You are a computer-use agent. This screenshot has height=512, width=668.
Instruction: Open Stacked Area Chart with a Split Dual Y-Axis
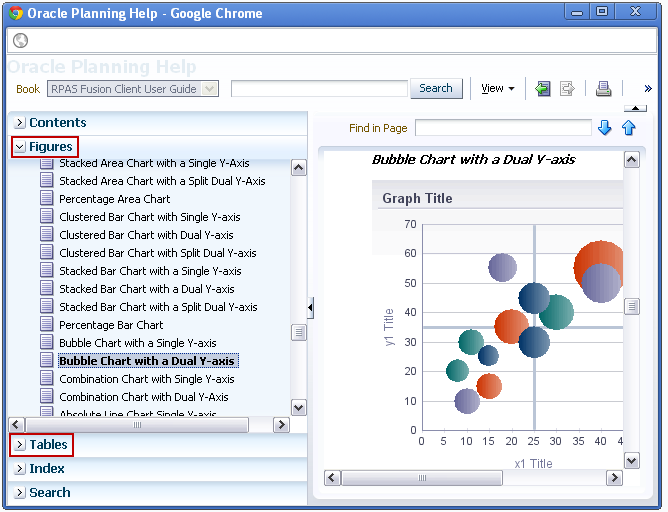click(x=162, y=181)
